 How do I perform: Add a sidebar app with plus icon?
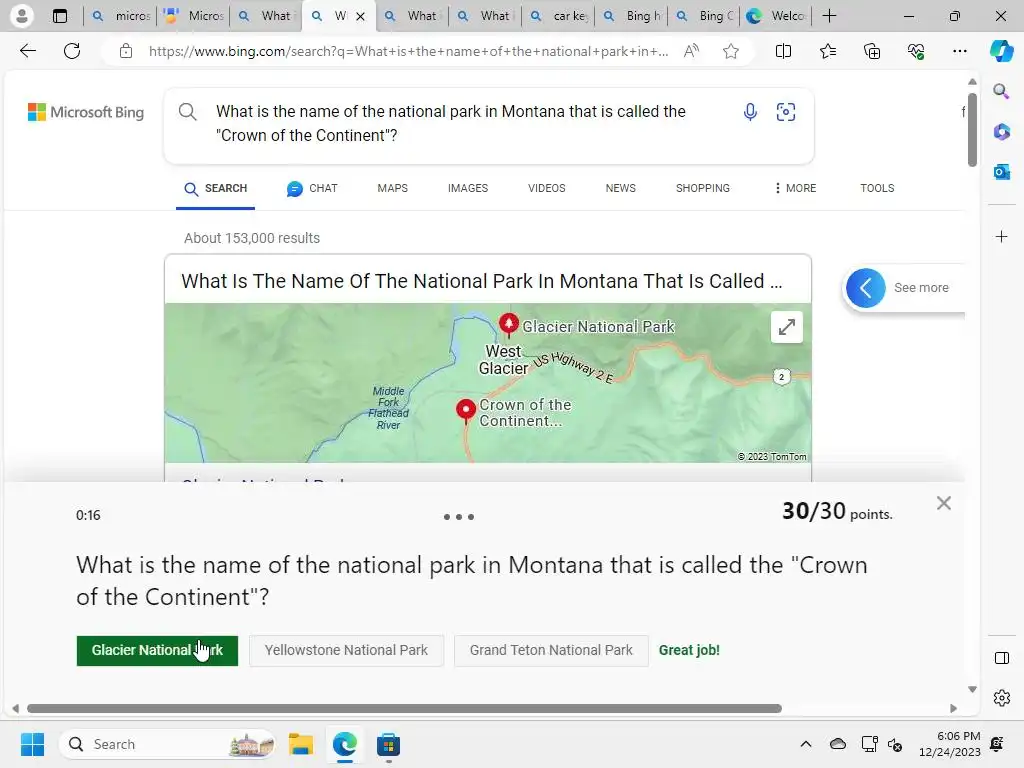pos(1001,236)
